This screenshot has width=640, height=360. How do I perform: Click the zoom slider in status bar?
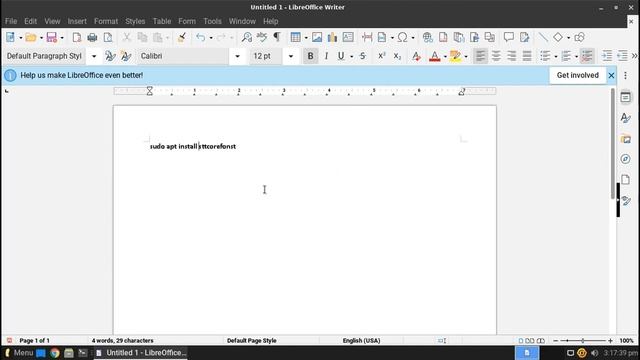click(583, 340)
